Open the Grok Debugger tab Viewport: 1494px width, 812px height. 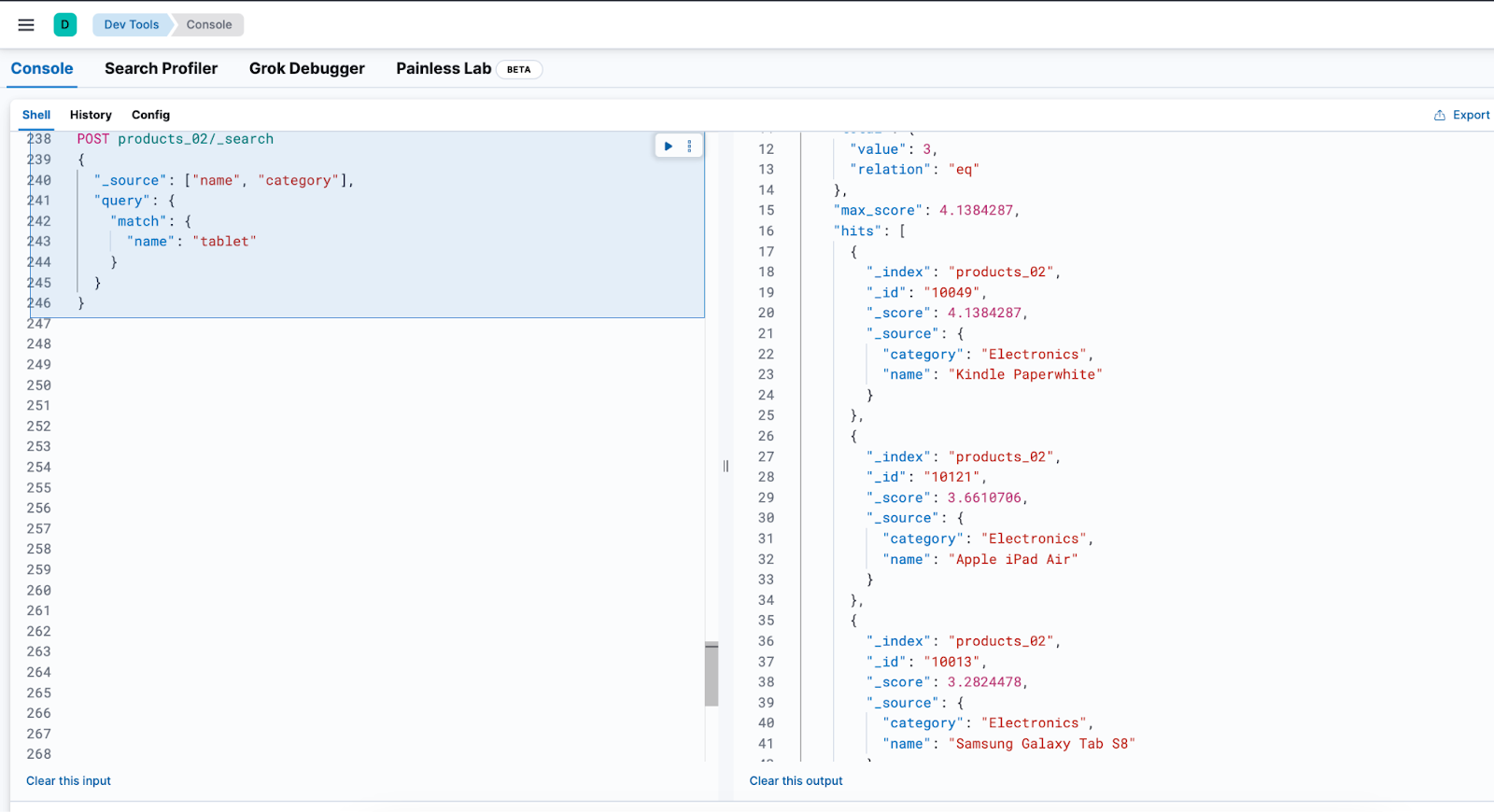(307, 69)
